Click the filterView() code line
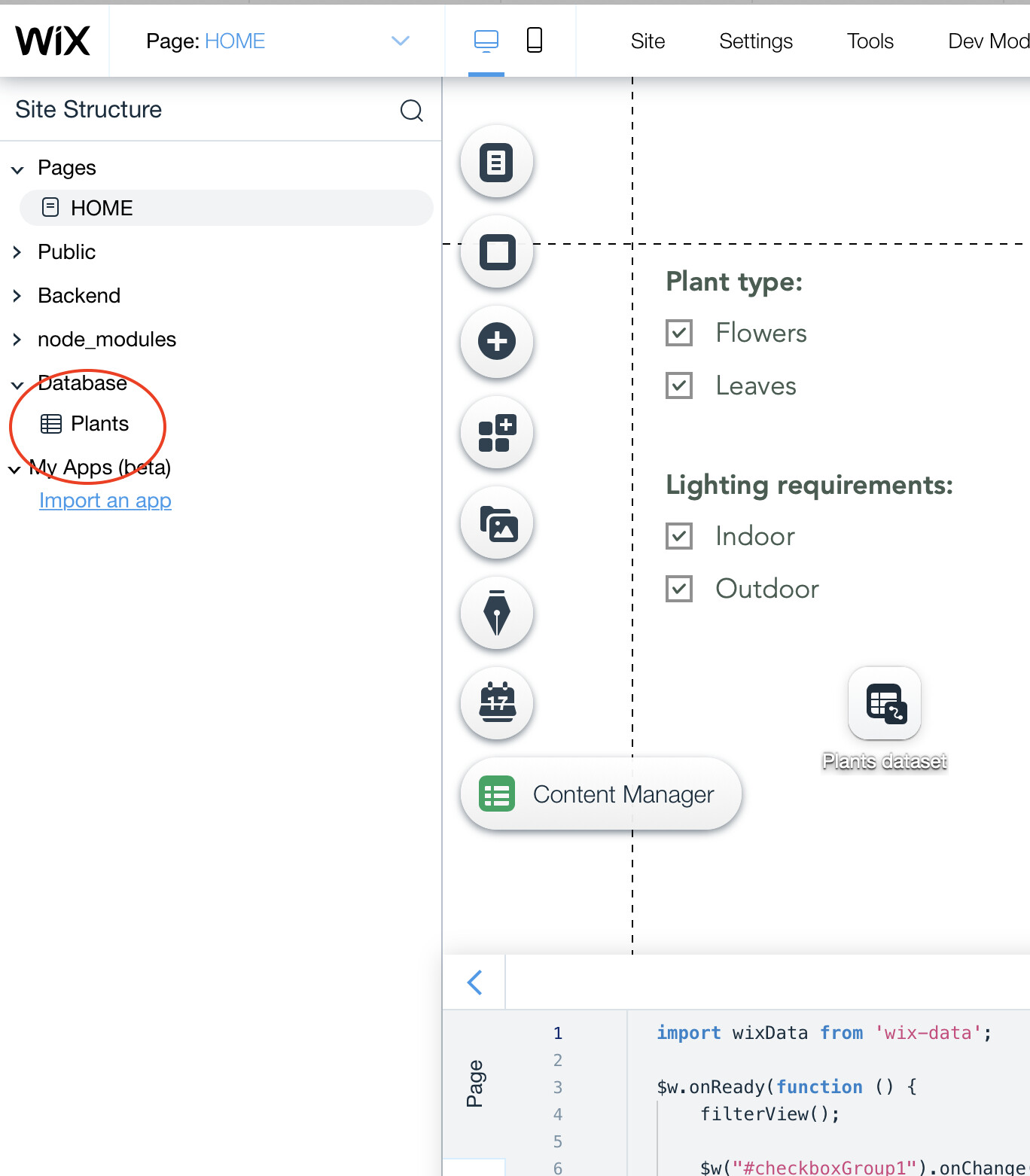The width and height of the screenshot is (1030, 1176). 770,1114
